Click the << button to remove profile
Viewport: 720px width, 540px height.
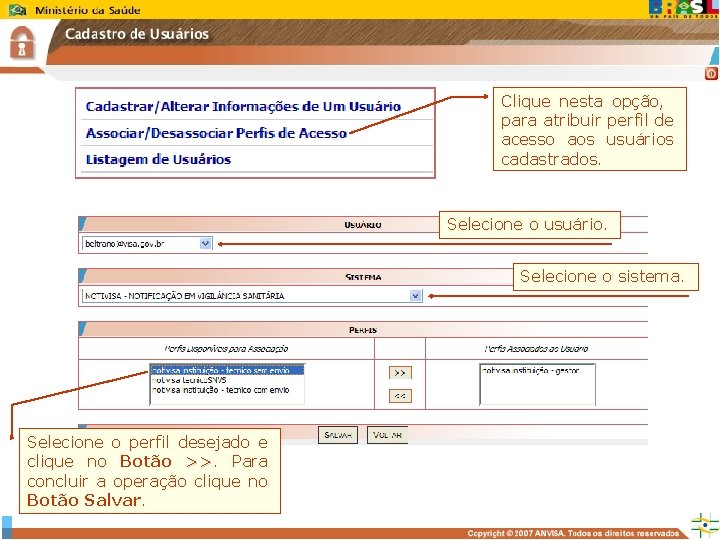(400, 396)
